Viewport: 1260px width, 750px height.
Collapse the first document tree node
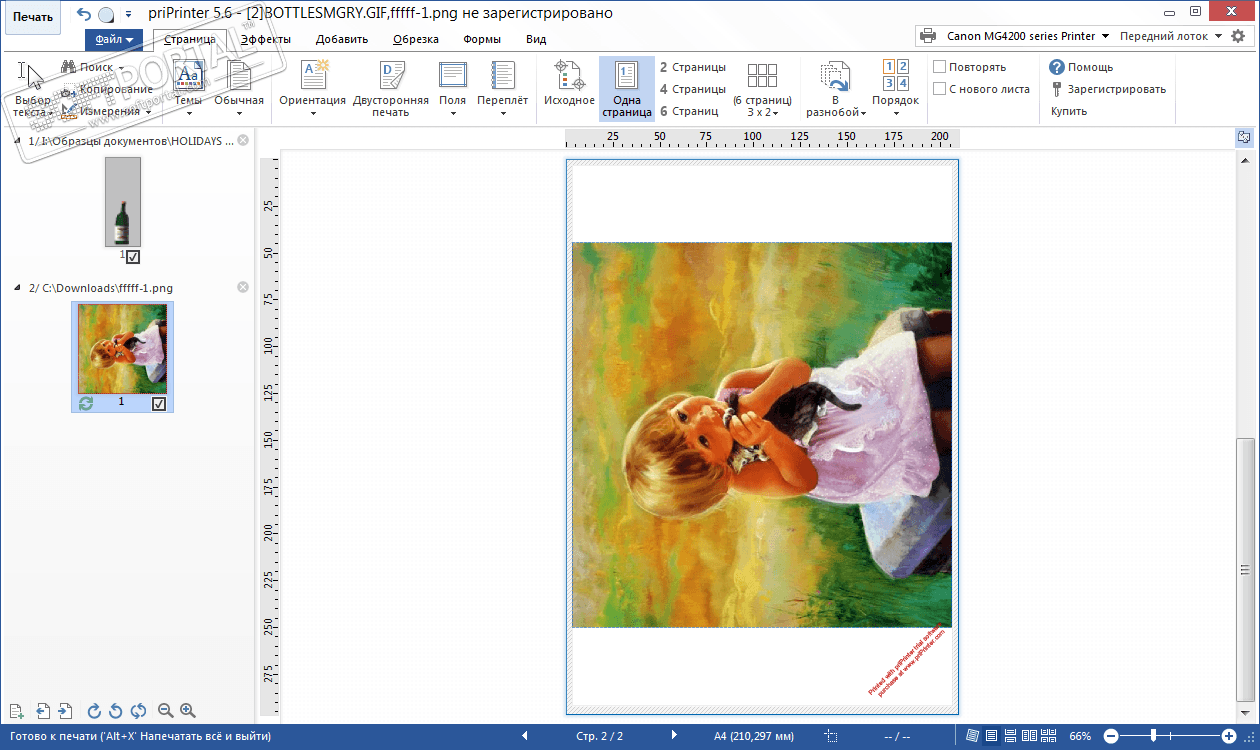16,141
